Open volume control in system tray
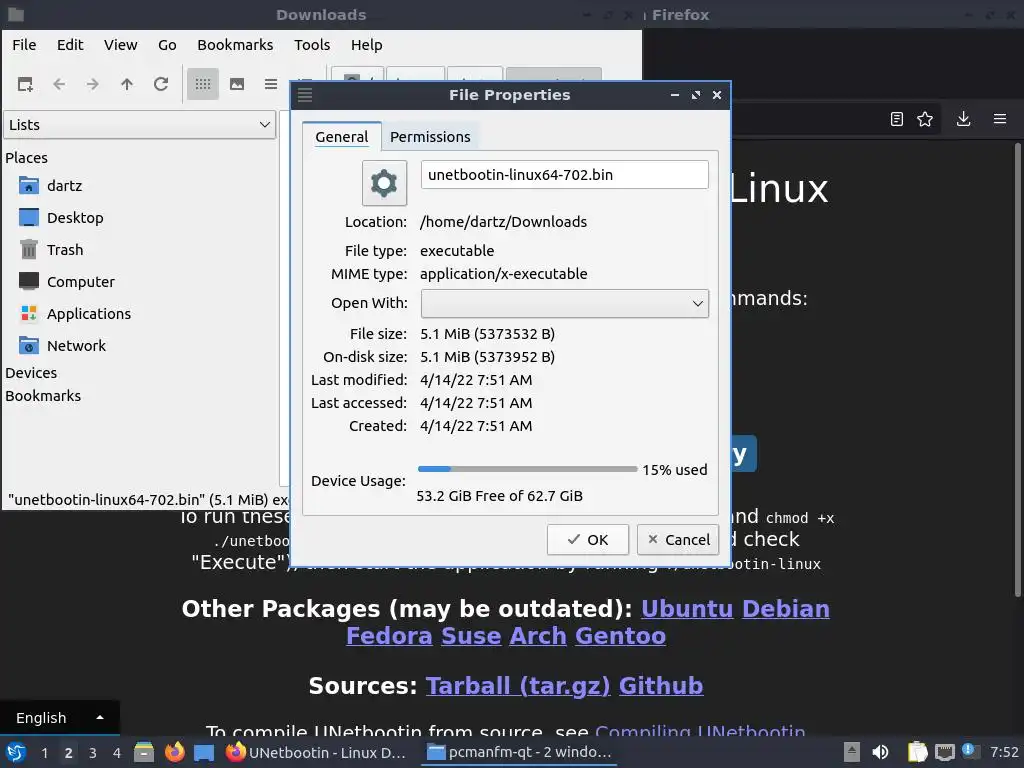Screen dimensions: 1024x768 click(x=880, y=752)
